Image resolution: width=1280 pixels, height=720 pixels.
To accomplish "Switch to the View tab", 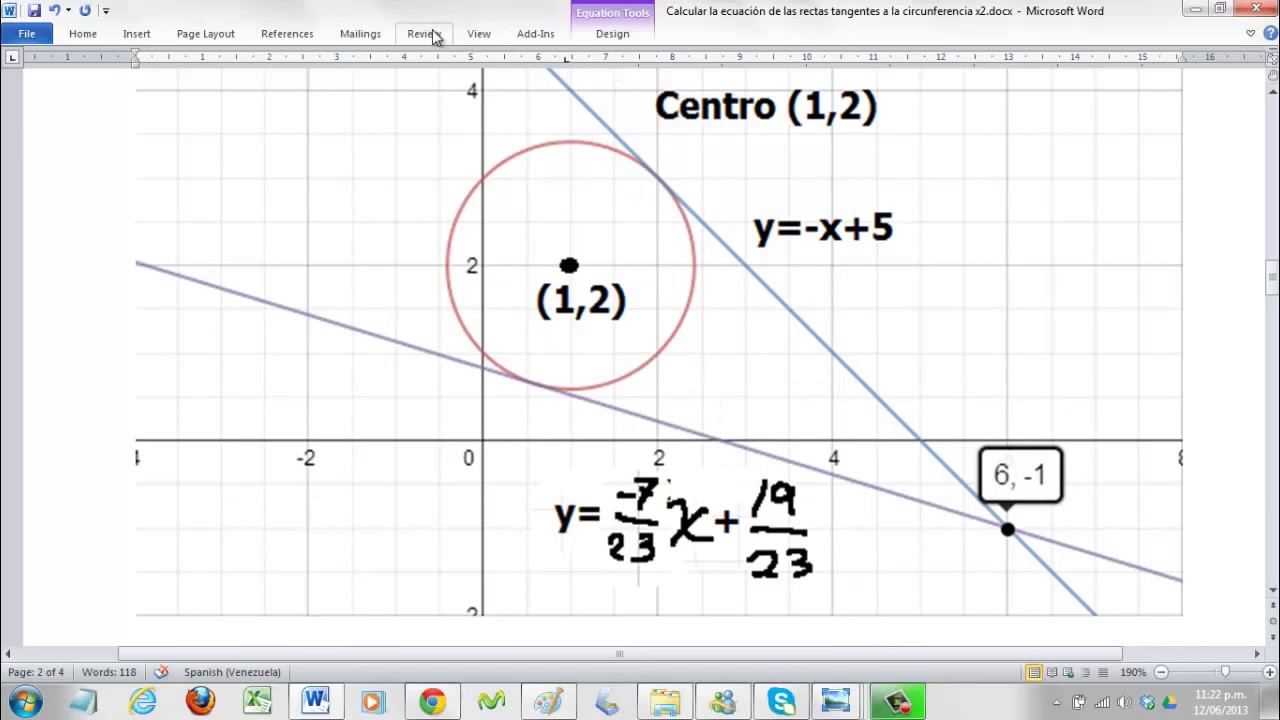I will click(479, 34).
